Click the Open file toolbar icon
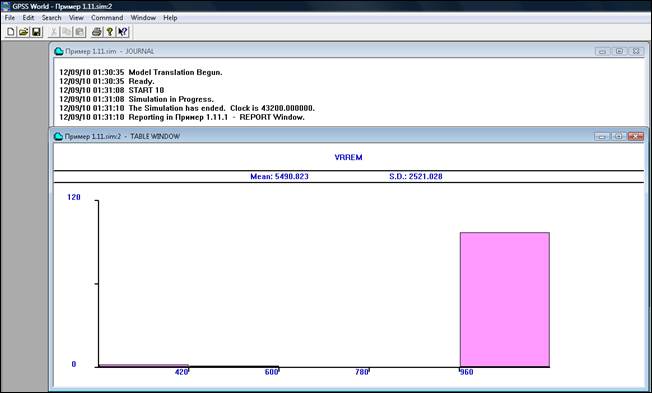The width and height of the screenshot is (652, 393). coord(24,32)
